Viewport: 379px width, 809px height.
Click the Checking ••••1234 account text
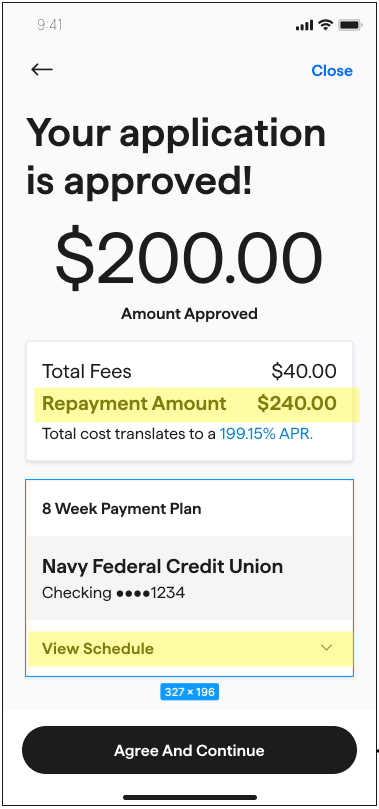(x=113, y=593)
